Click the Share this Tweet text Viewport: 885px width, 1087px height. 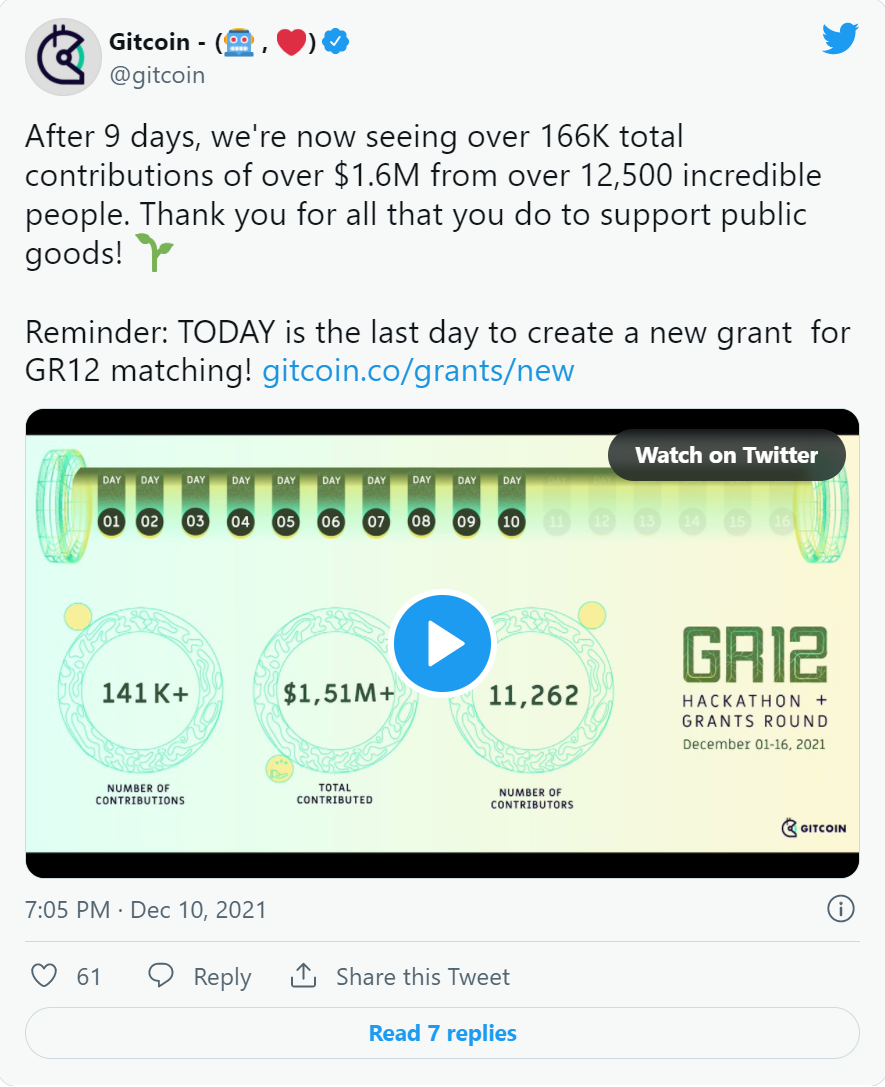pyautogui.click(x=423, y=976)
